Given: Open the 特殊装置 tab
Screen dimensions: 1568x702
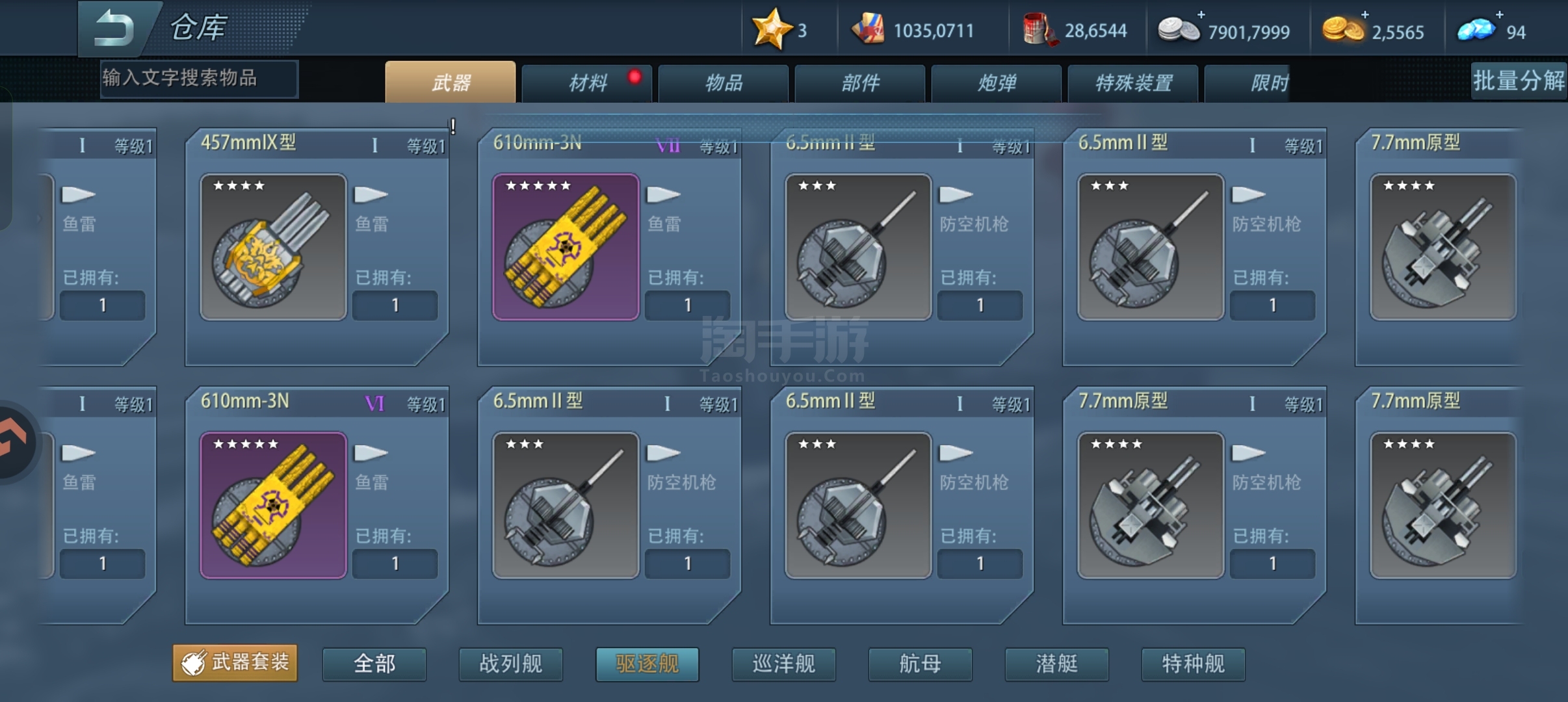Looking at the screenshot, I should pos(1133,83).
